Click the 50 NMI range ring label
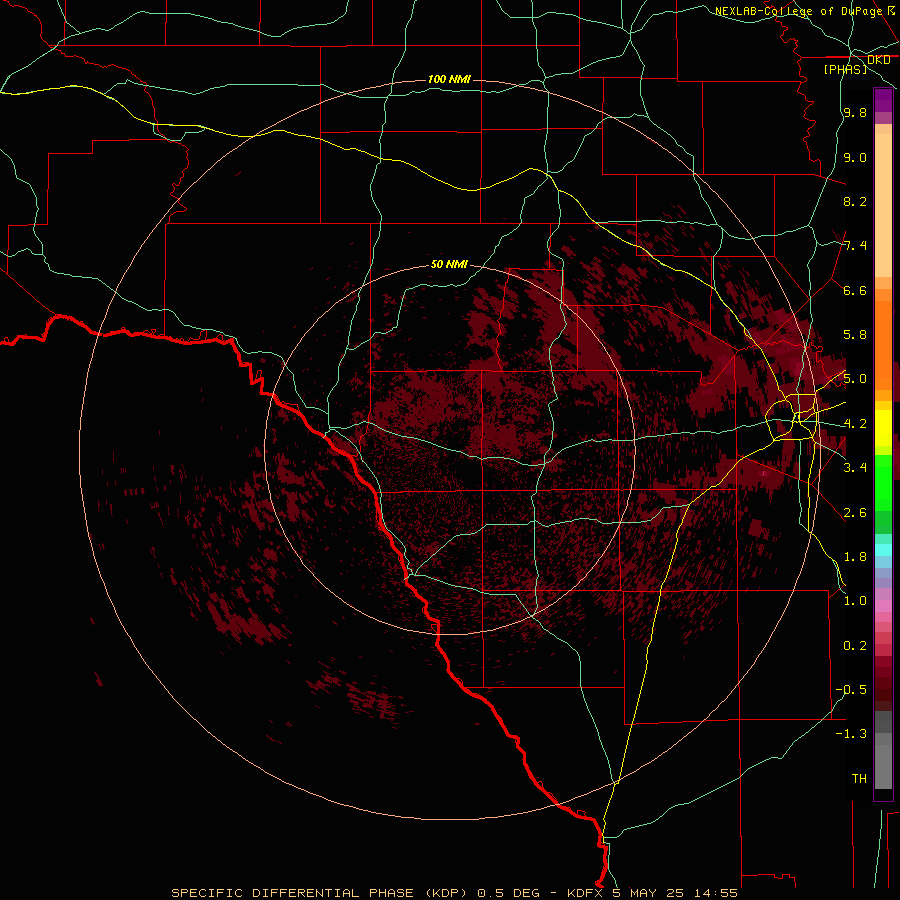The width and height of the screenshot is (900, 900). [x=449, y=265]
